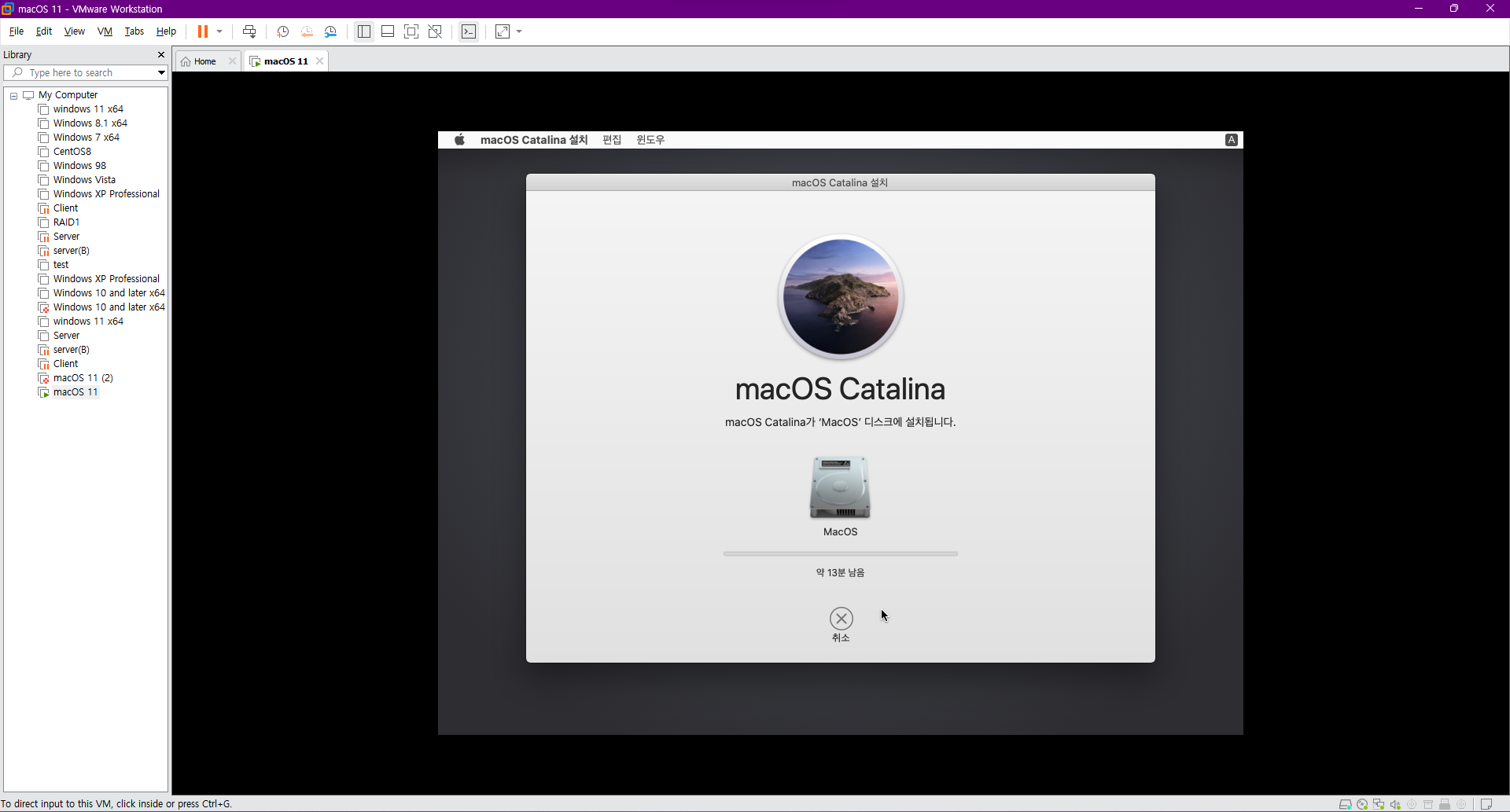Click the MacOS disk icon
This screenshot has width=1510, height=812.
841,487
